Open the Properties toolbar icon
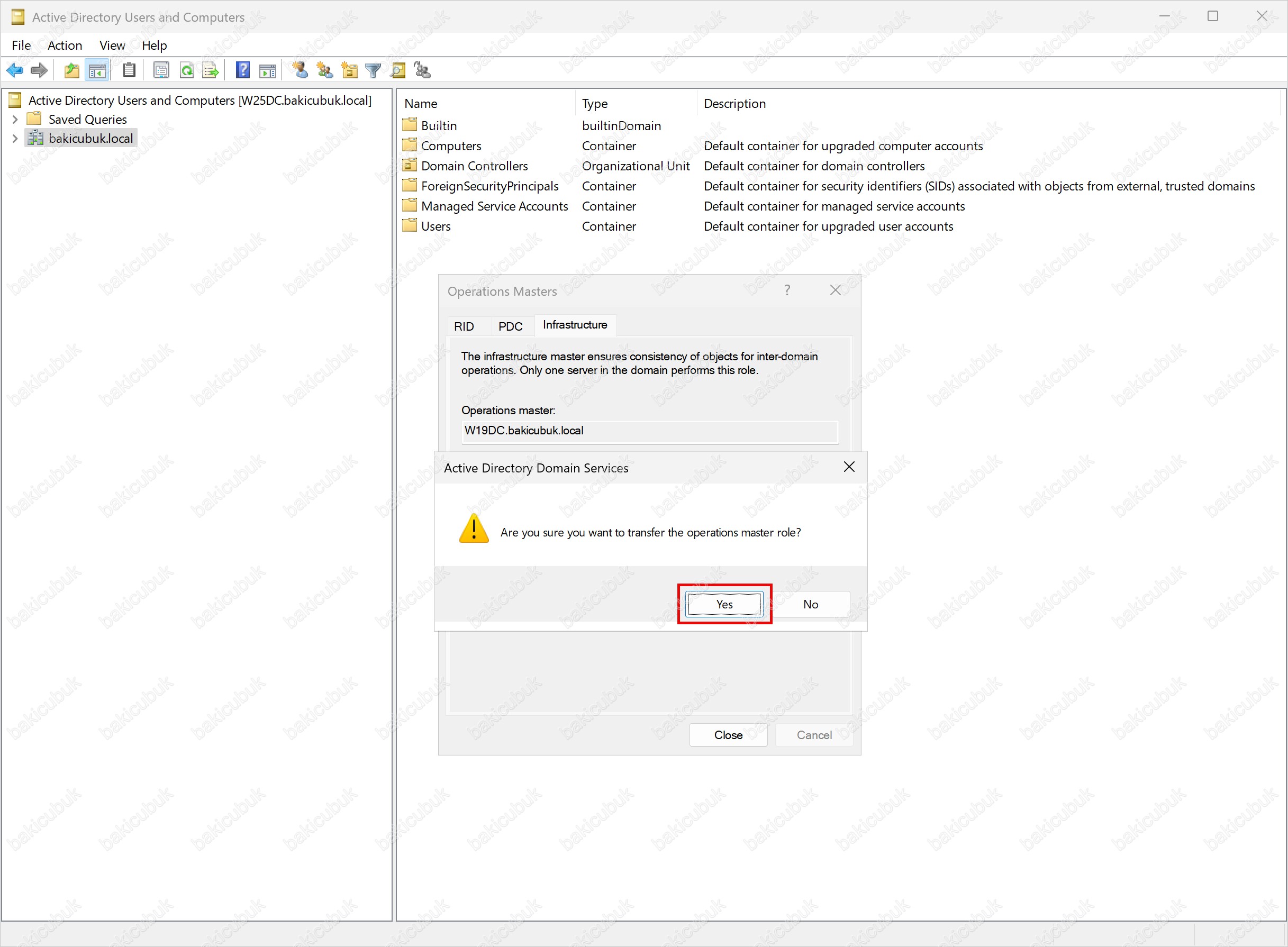This screenshot has width=1288, height=947. (x=161, y=70)
